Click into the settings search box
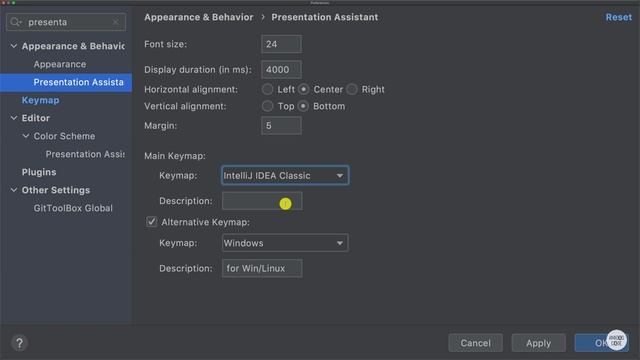The image size is (640, 360). (67, 22)
